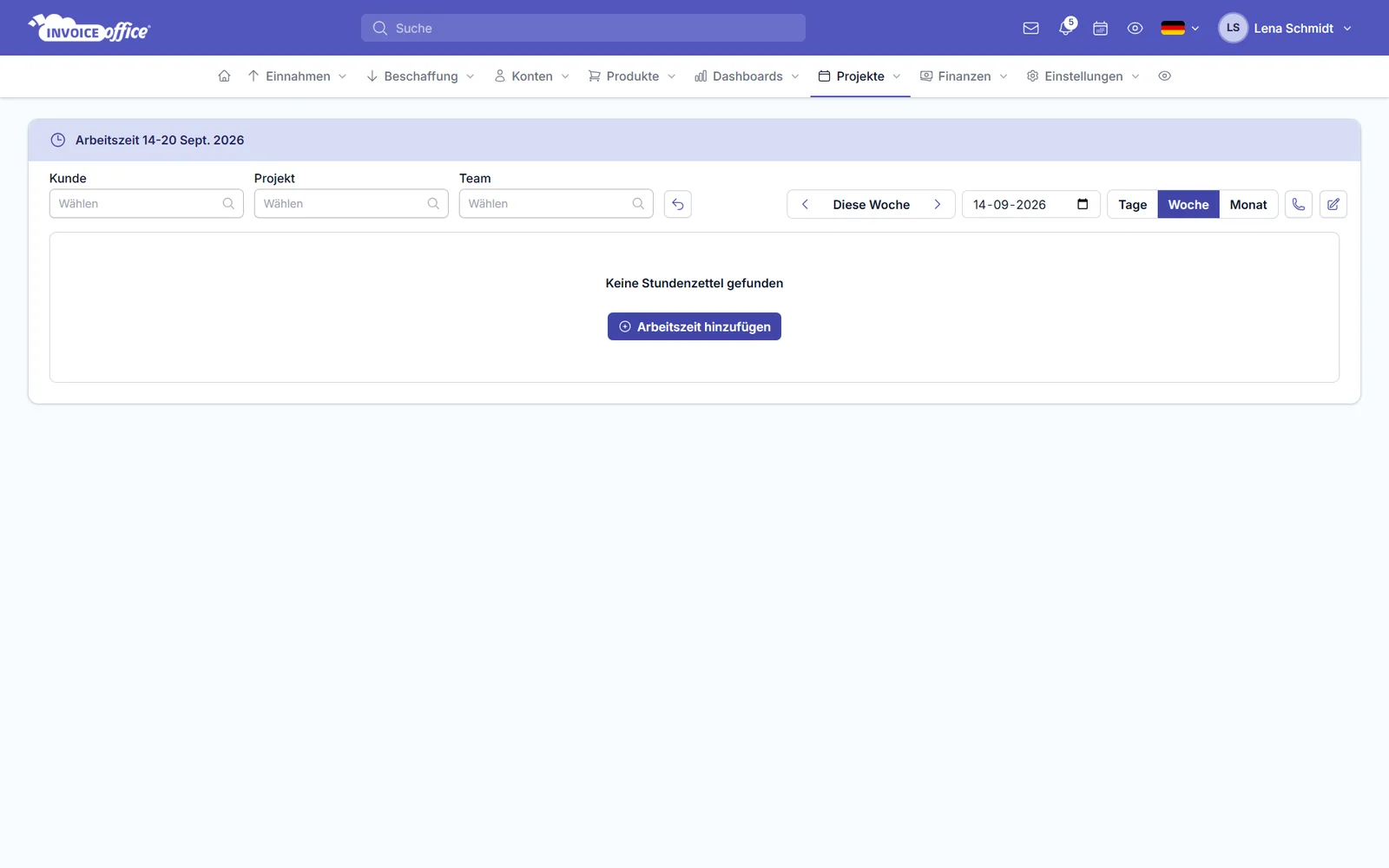Click the magnifier icon in Suche bar
Viewport: 1389px width, 868px height.
tap(380, 28)
